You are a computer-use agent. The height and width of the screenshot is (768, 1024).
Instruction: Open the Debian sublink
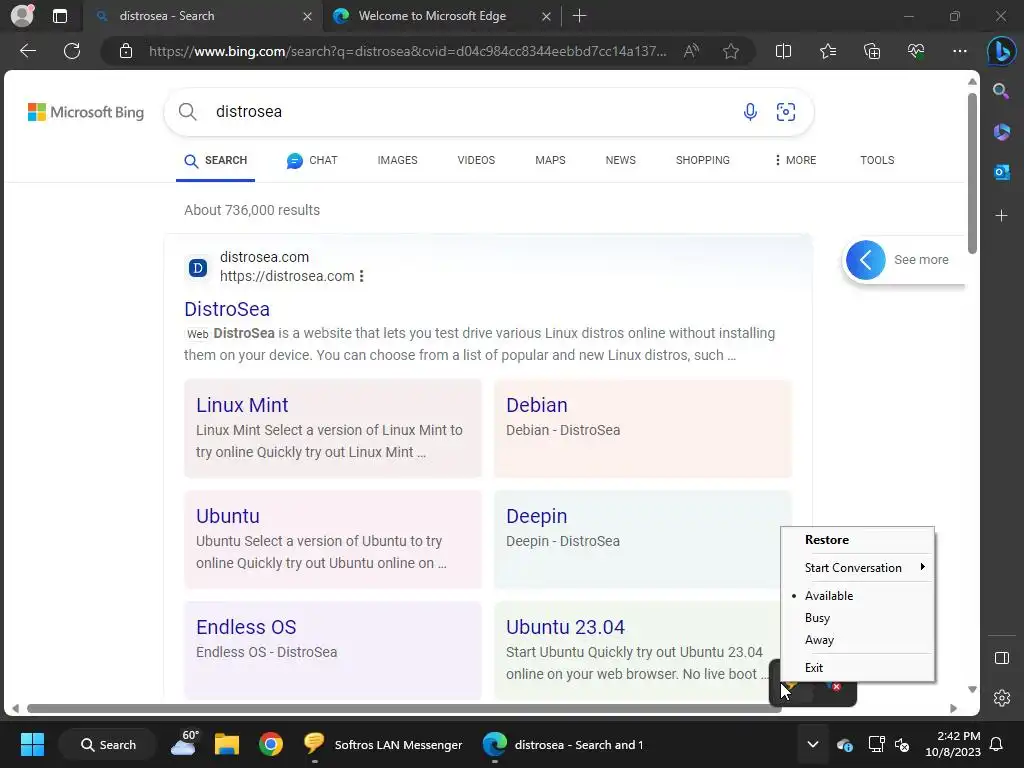click(x=536, y=405)
